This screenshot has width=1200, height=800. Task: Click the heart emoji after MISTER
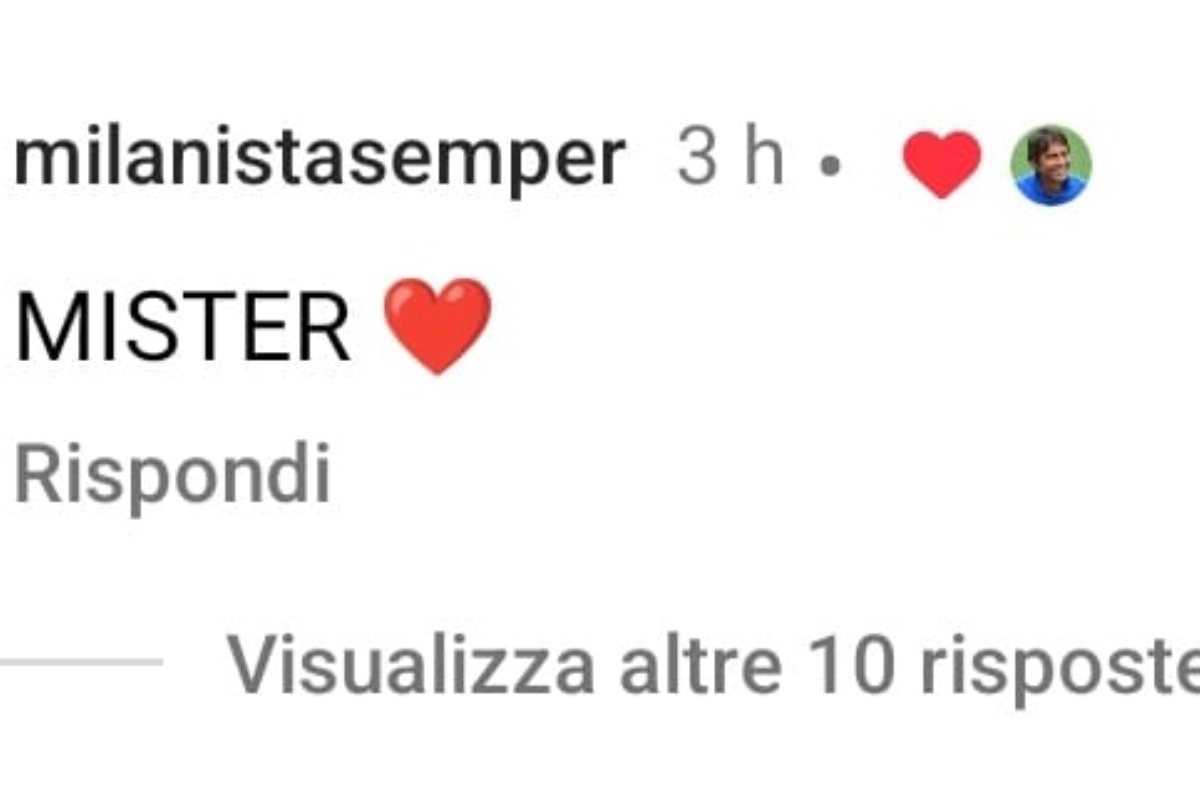click(438, 326)
